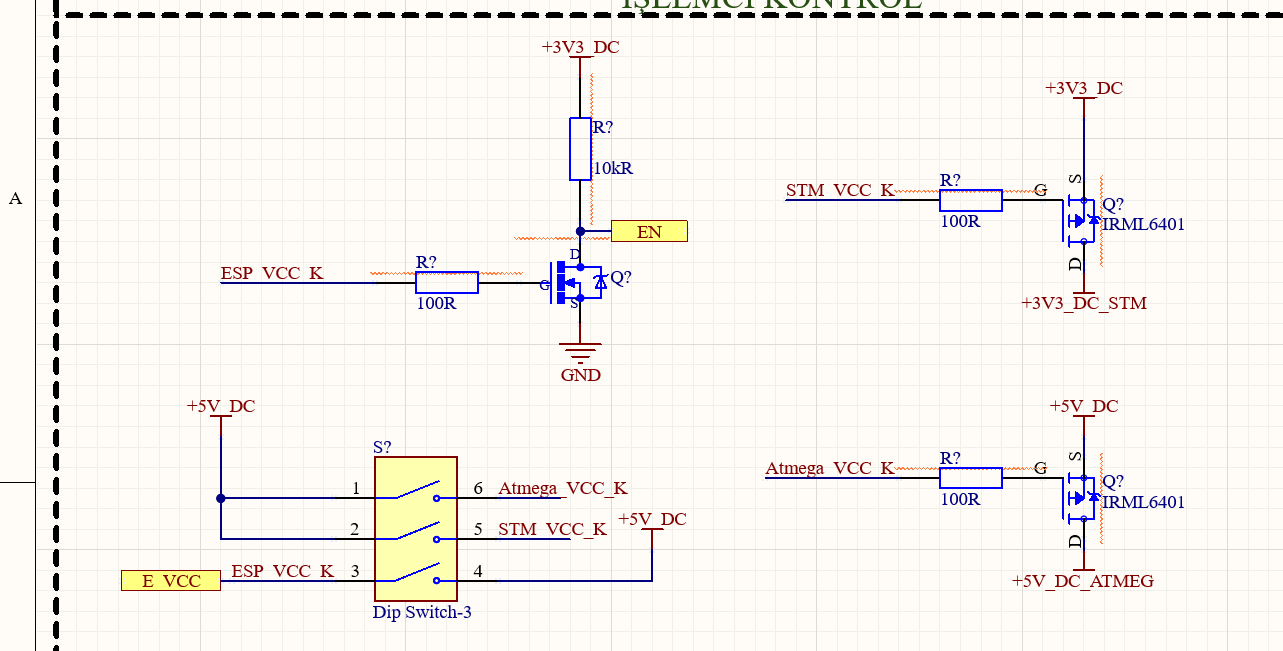Click the Atmega_VCC_K net label beside the 100R resistor
This screenshot has width=1283, height=651.
pyautogui.click(x=830, y=468)
